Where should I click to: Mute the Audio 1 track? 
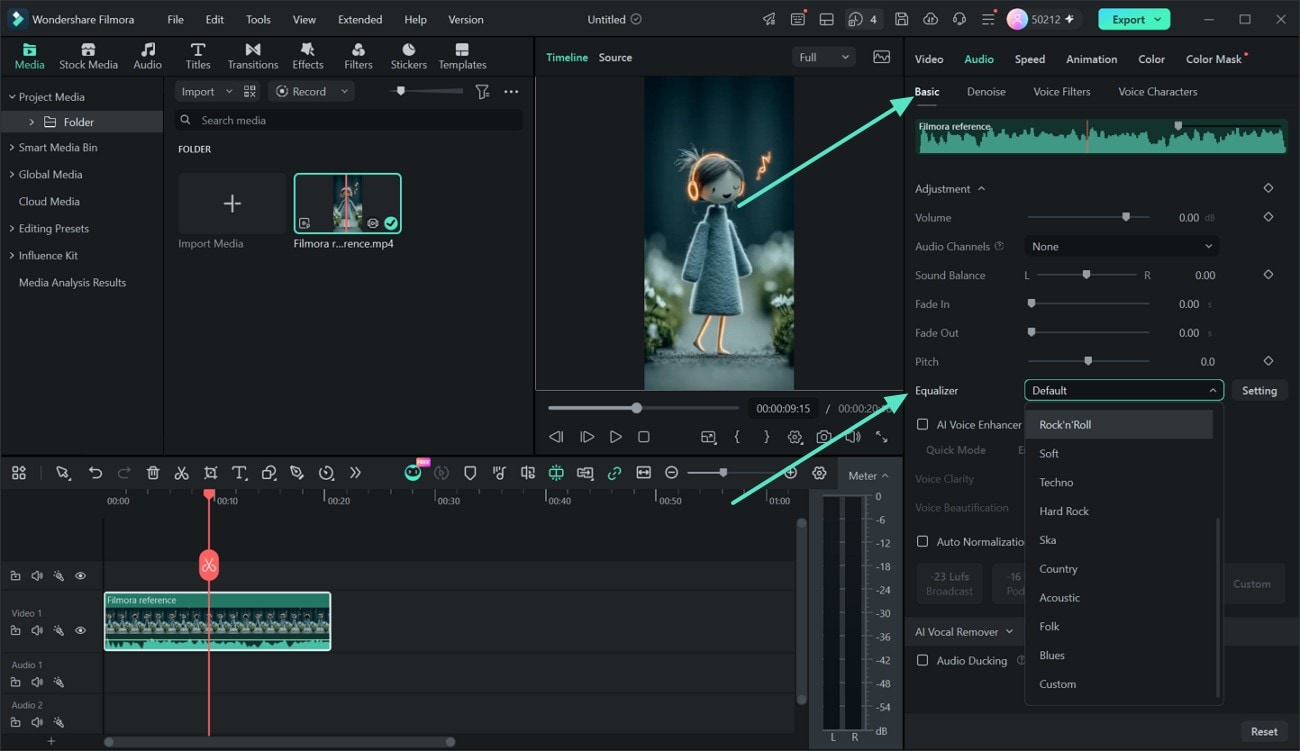tap(37, 682)
